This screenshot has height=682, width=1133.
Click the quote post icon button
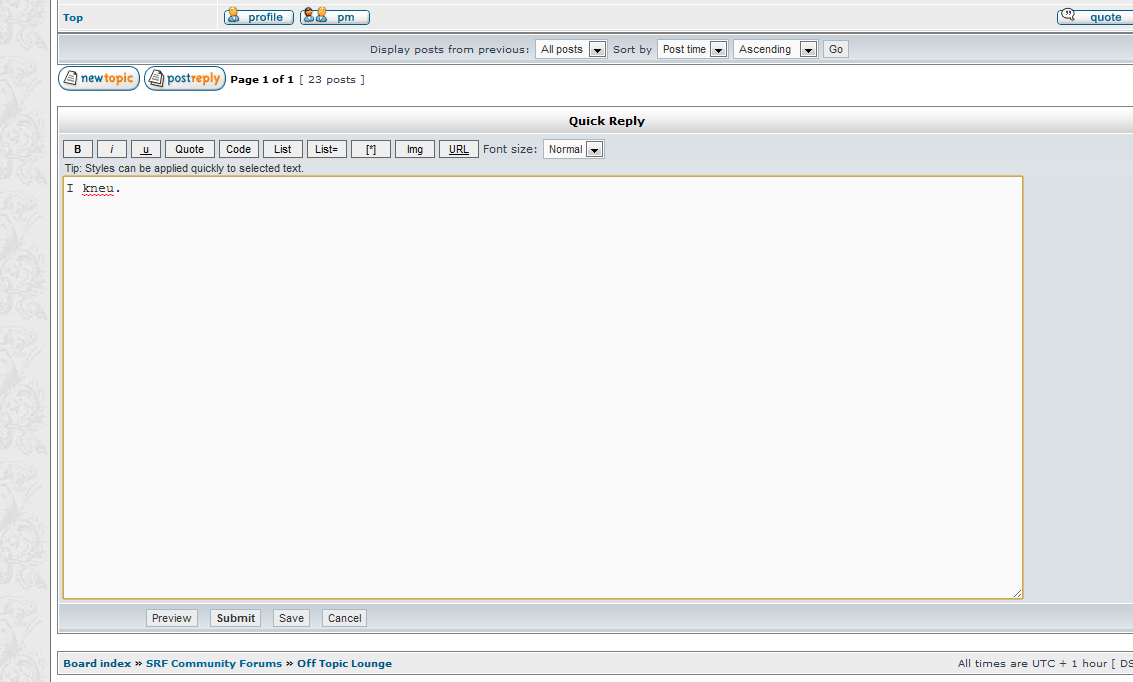(x=1093, y=16)
